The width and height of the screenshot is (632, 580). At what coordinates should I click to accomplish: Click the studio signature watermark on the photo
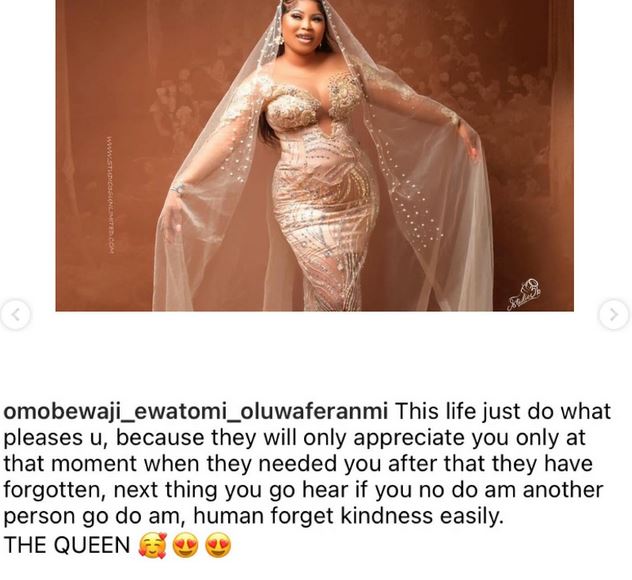click(x=524, y=295)
